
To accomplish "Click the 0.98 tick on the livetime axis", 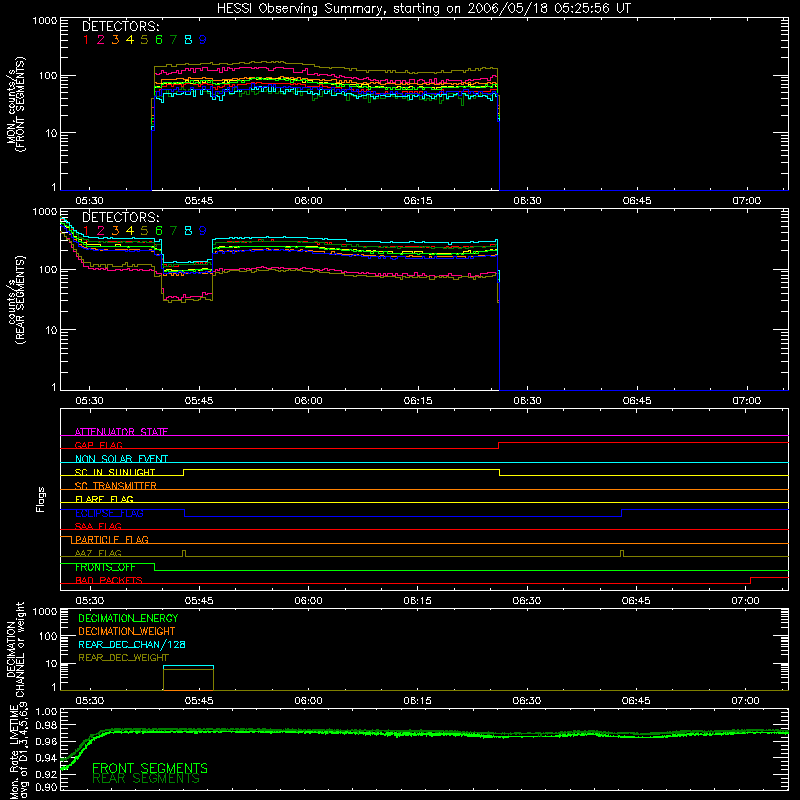I will 46,725.
